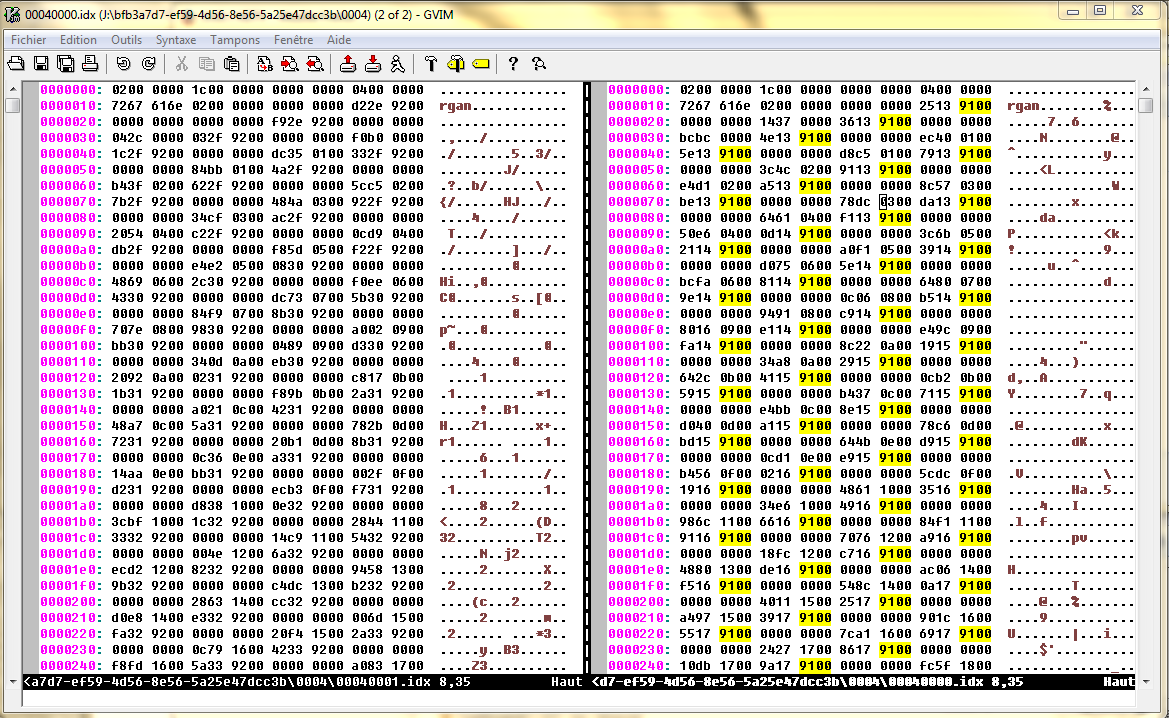Open the Outils menu

tap(126, 40)
